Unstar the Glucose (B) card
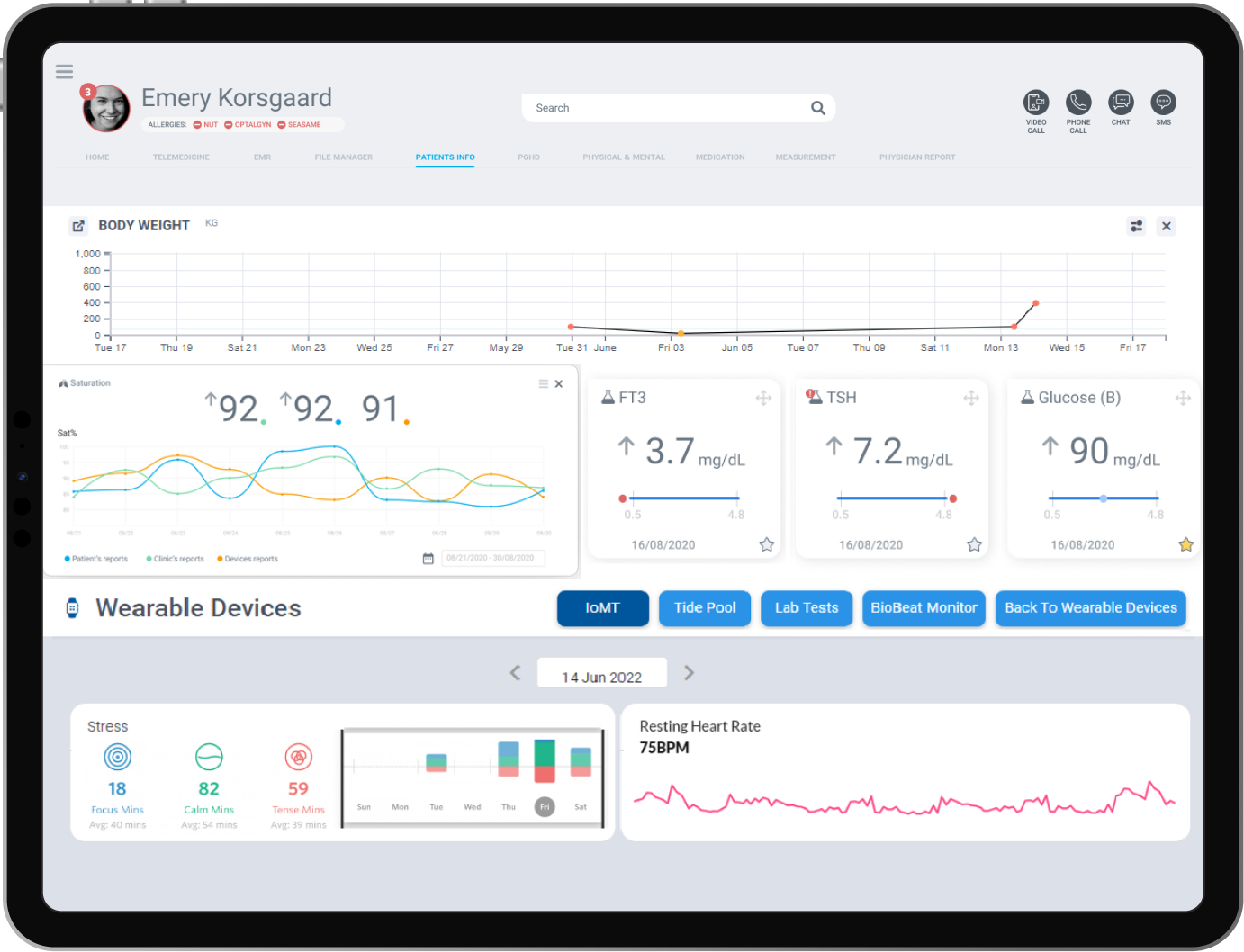1244x952 pixels. pyautogui.click(x=1186, y=544)
